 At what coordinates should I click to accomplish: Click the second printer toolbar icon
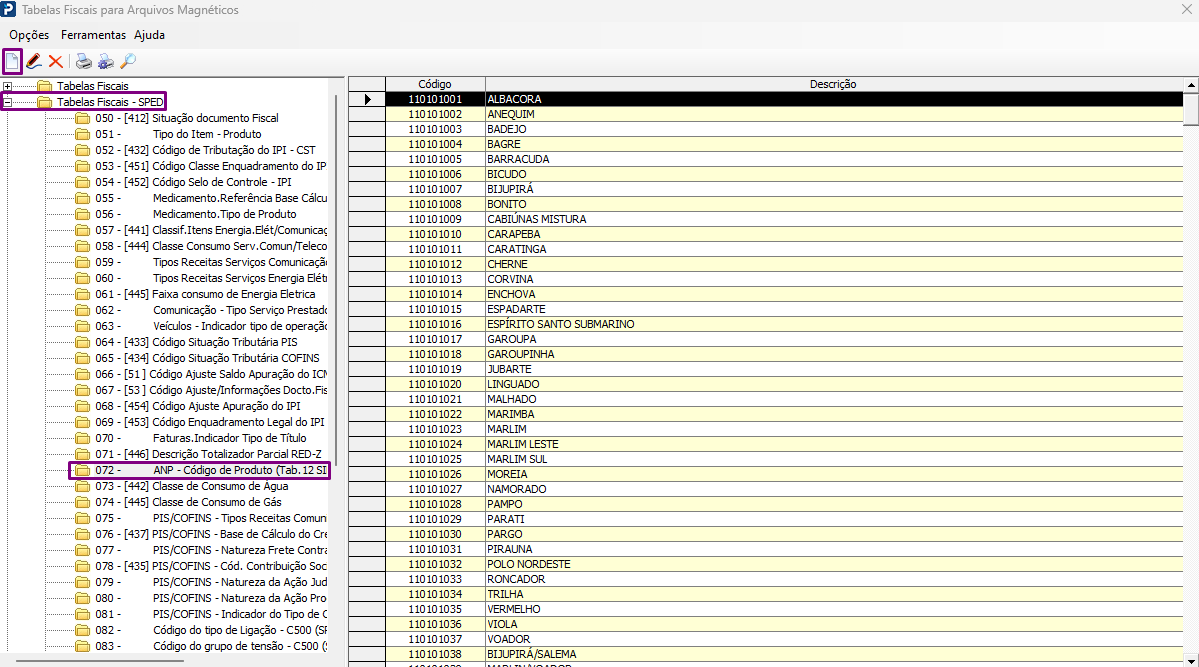point(106,61)
